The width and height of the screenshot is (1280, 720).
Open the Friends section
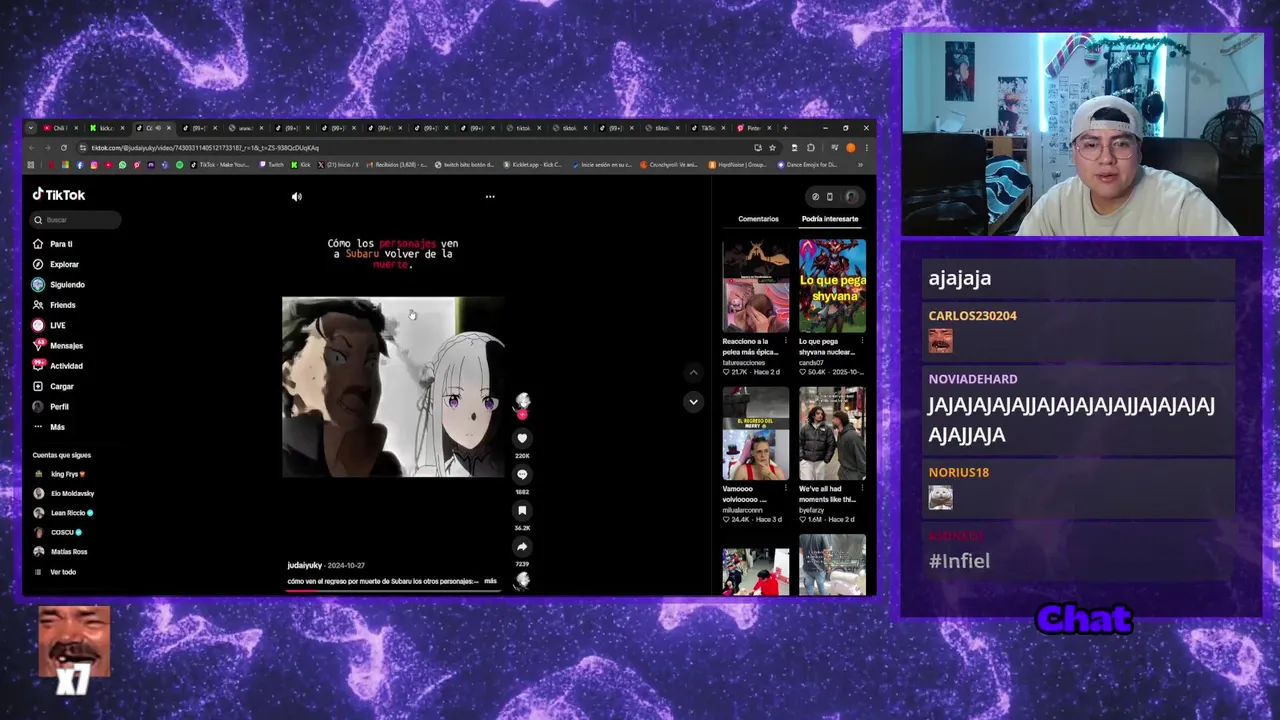(54, 305)
